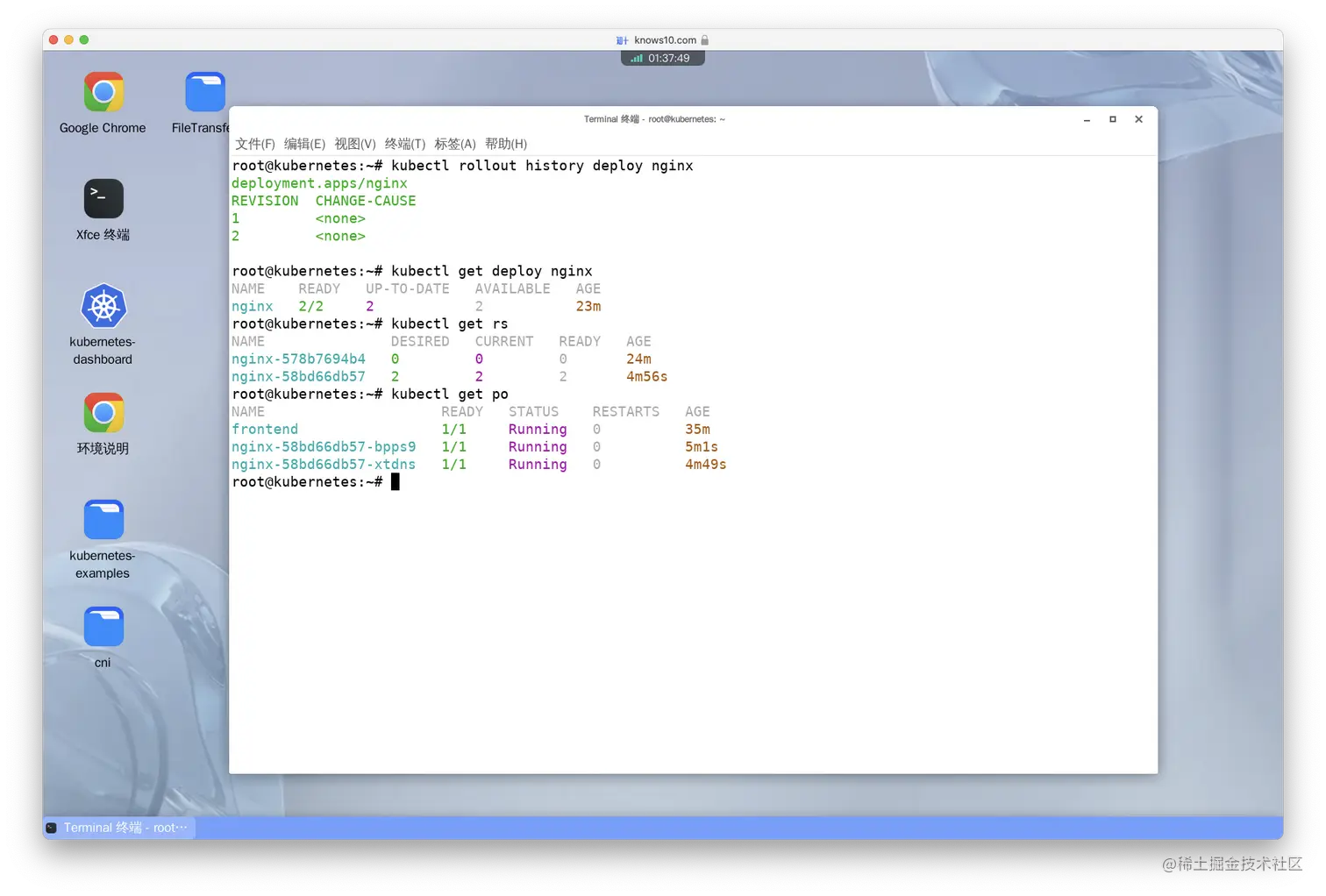Viewport: 1326px width, 896px height.
Task: Click the 24m replica set age
Action: (638, 359)
